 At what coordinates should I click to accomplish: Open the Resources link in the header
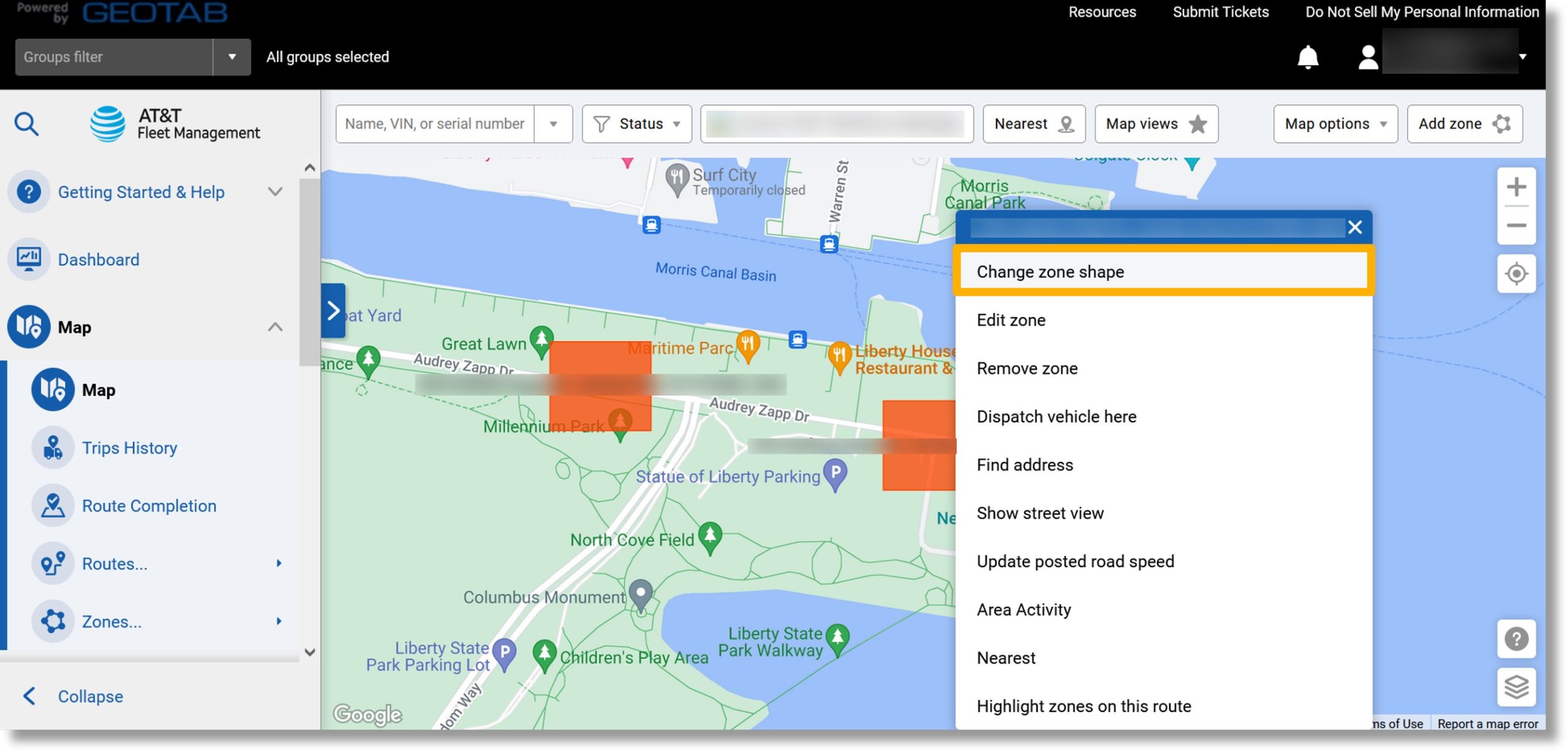pos(1102,12)
